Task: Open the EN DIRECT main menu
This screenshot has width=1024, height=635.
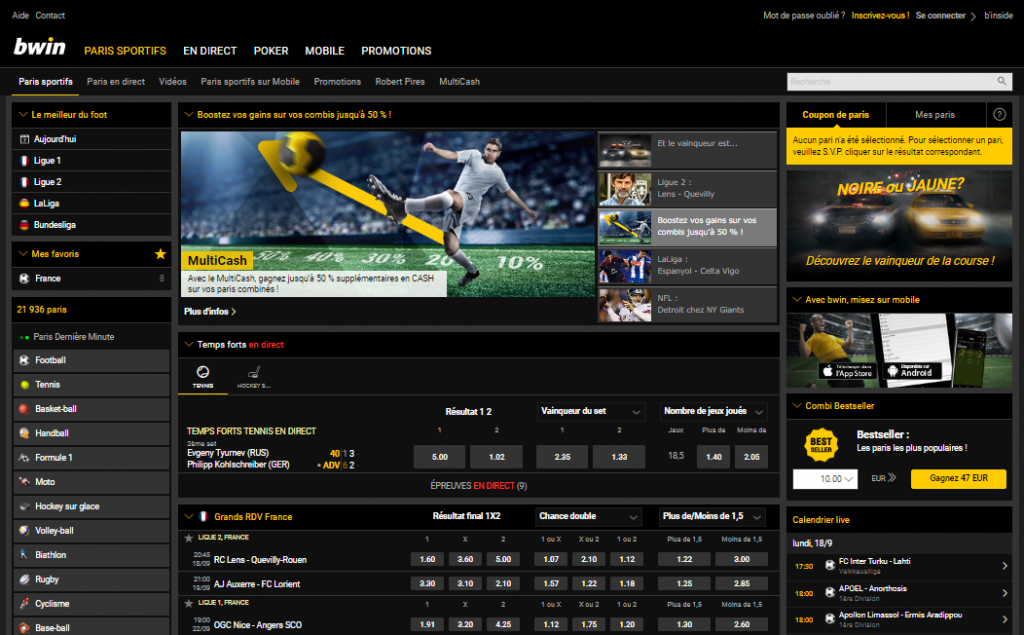Action: click(210, 51)
